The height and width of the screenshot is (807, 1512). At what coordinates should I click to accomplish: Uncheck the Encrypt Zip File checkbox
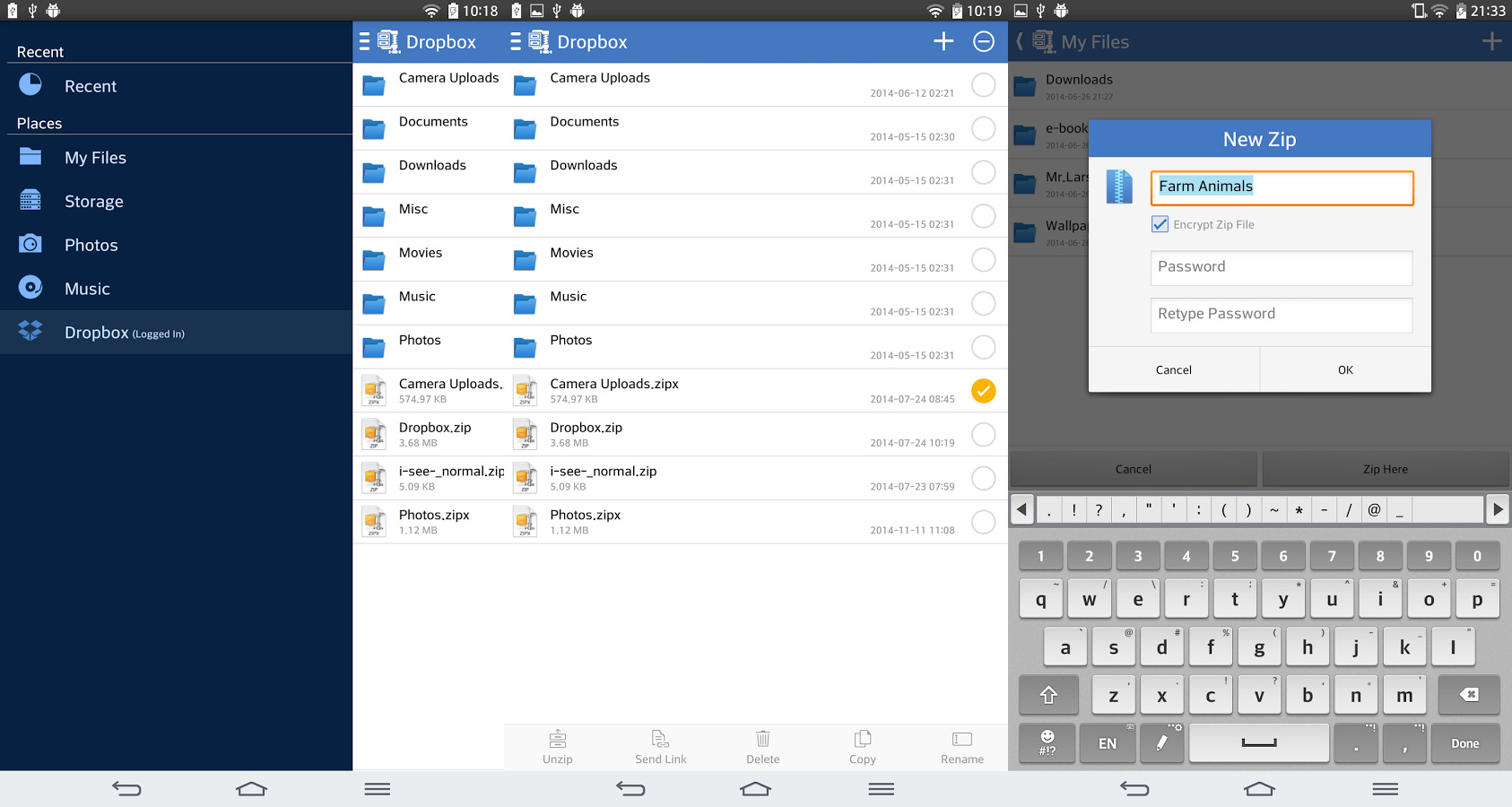pyautogui.click(x=1160, y=224)
